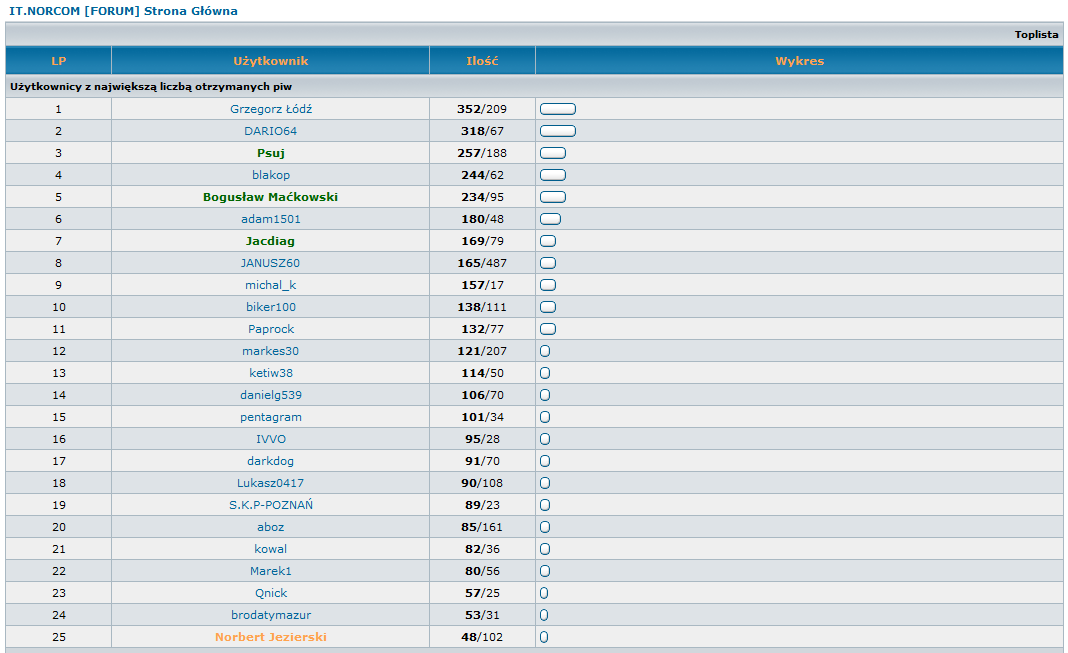Click the 165/487 count value
Screen dimensions: 1068x653
pos(482,263)
